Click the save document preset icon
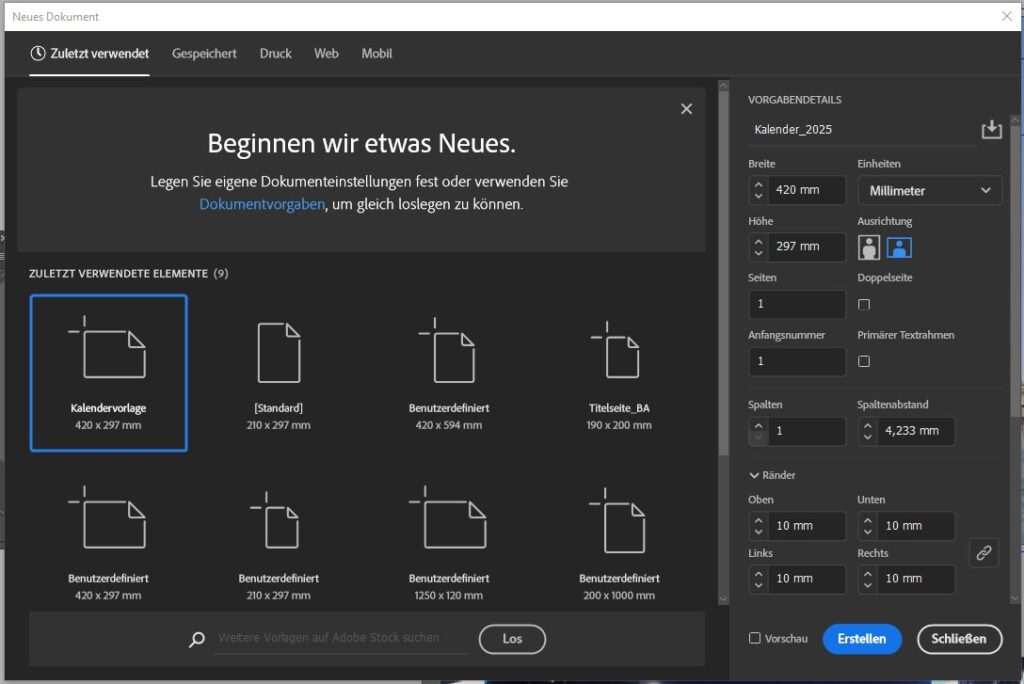The width and height of the screenshot is (1024, 684). 991,130
